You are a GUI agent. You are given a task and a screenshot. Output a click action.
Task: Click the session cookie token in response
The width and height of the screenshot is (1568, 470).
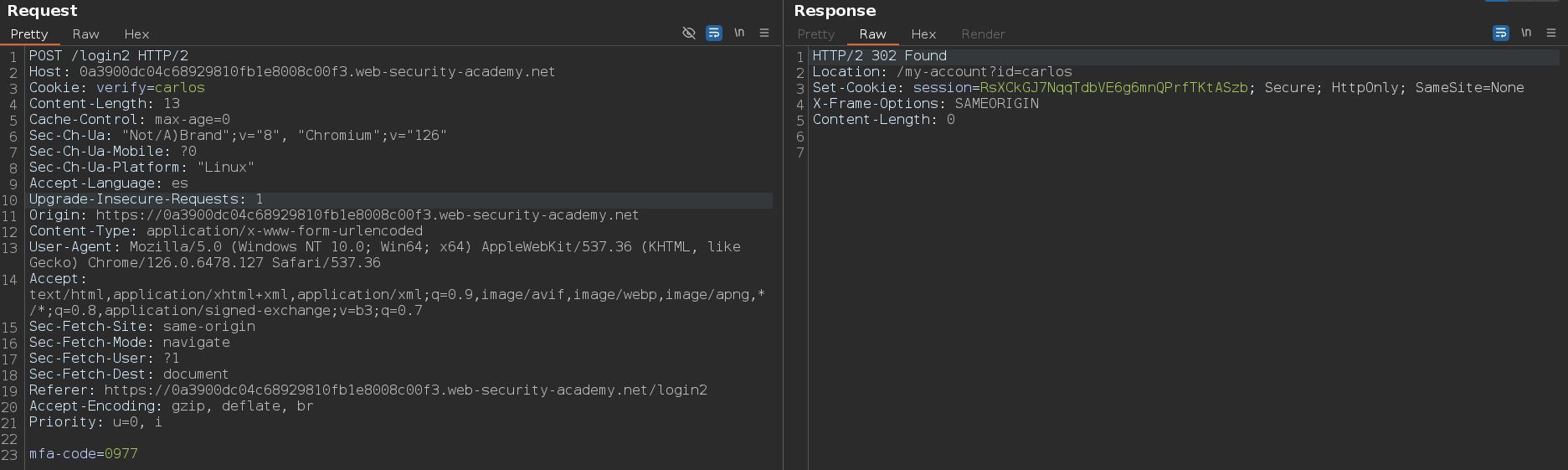tap(1113, 88)
